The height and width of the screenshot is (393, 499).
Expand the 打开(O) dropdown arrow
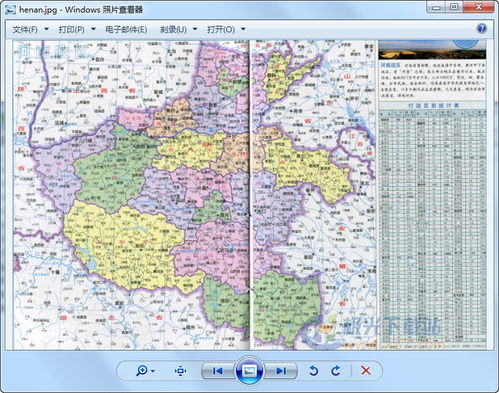click(x=243, y=29)
